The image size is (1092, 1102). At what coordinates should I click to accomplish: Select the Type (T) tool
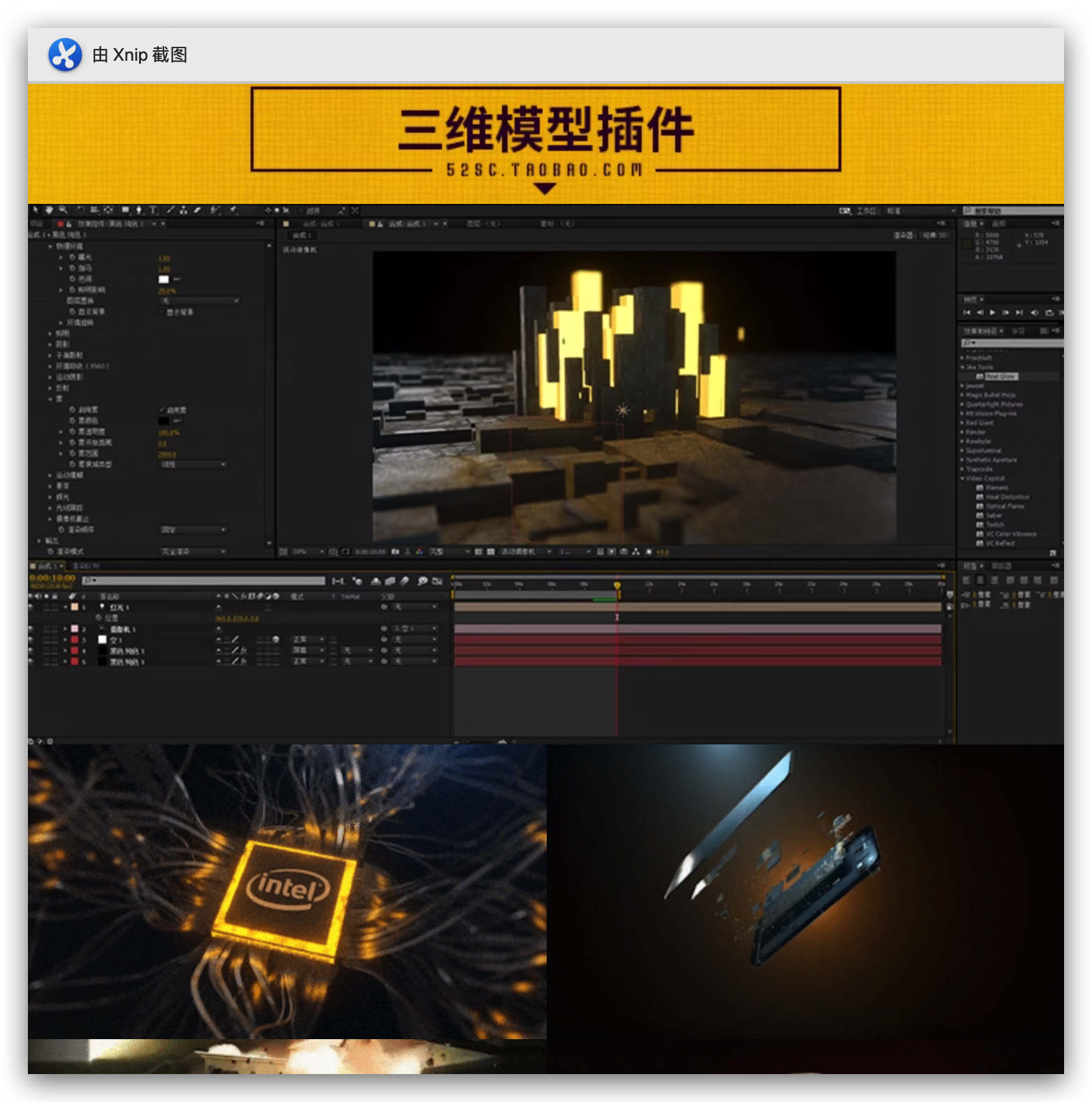[x=153, y=210]
